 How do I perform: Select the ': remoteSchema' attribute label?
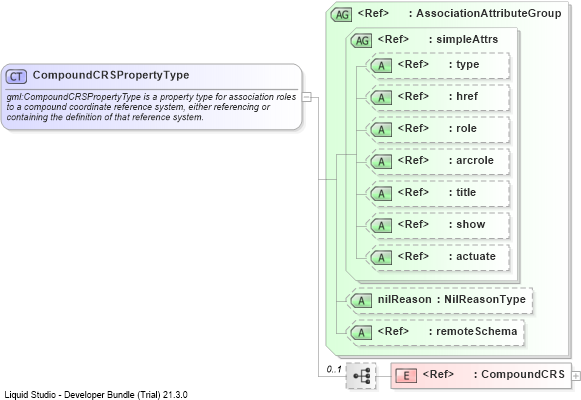point(473,331)
